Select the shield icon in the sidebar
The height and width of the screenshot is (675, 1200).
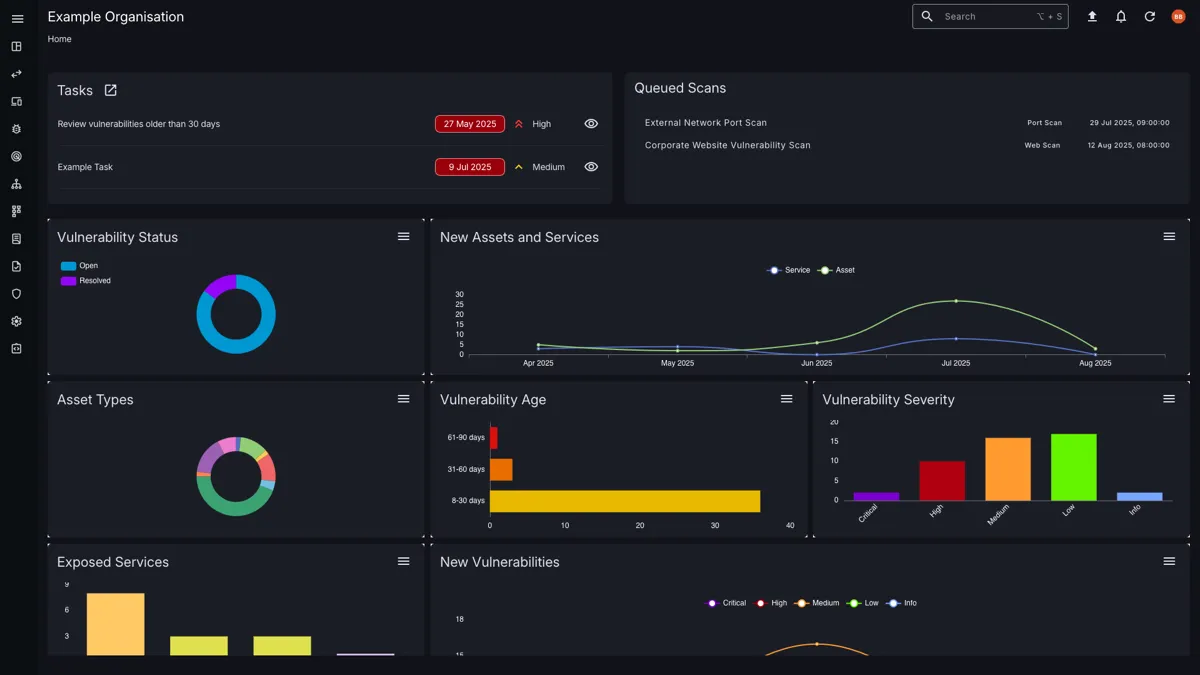point(17,293)
